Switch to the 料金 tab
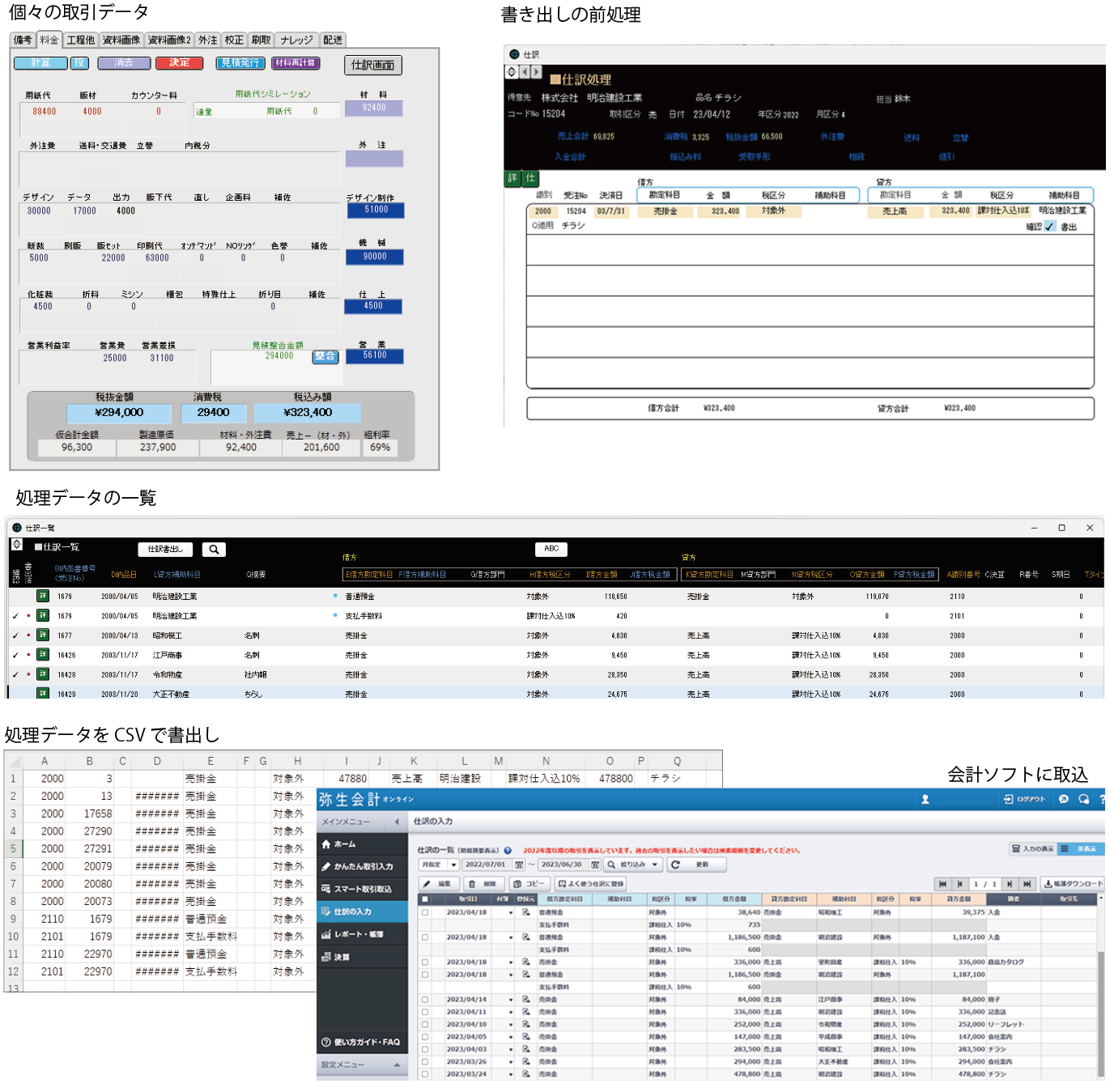The width and height of the screenshot is (1110, 1092). click(x=49, y=40)
